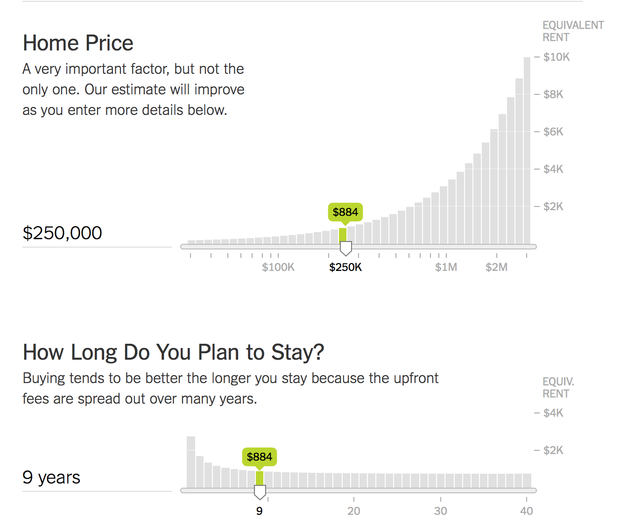
Task: Click the $250K label under price slider
Action: 346,267
